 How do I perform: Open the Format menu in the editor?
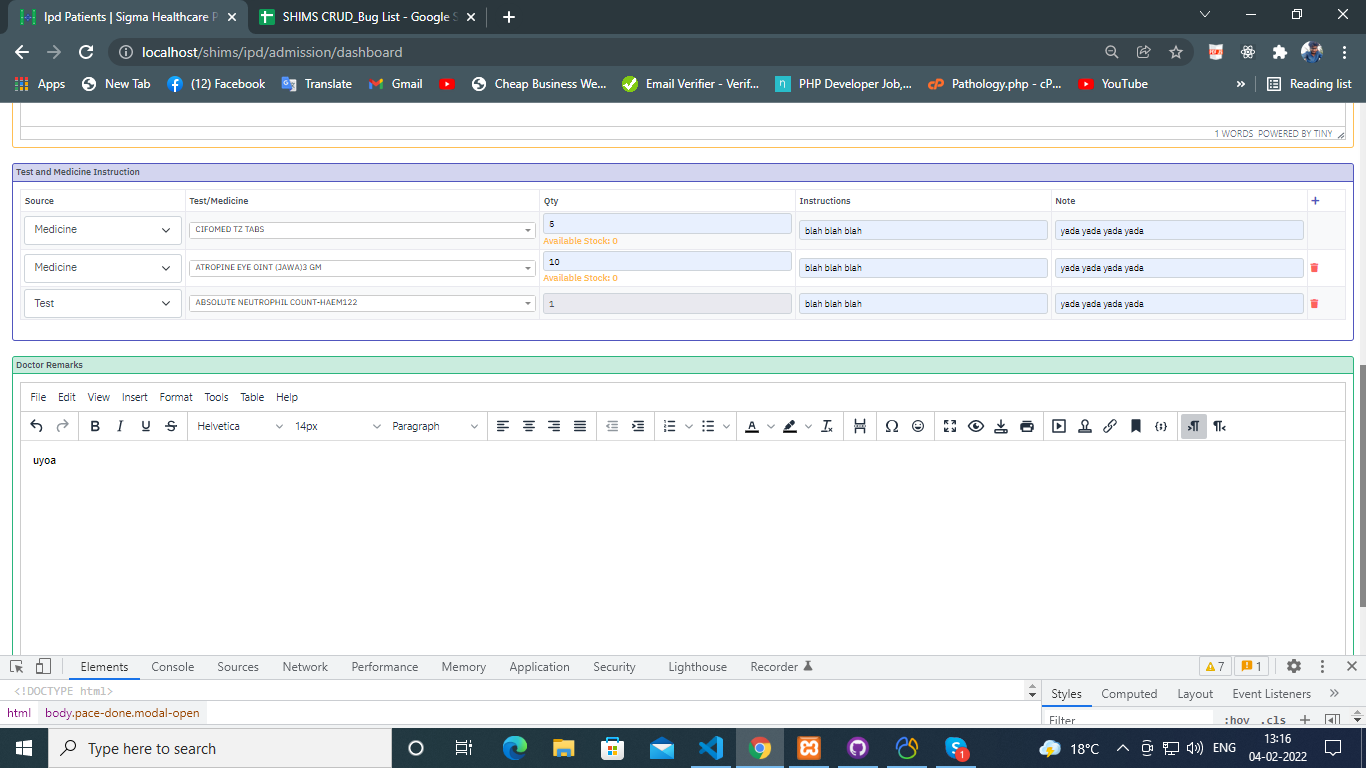click(176, 397)
